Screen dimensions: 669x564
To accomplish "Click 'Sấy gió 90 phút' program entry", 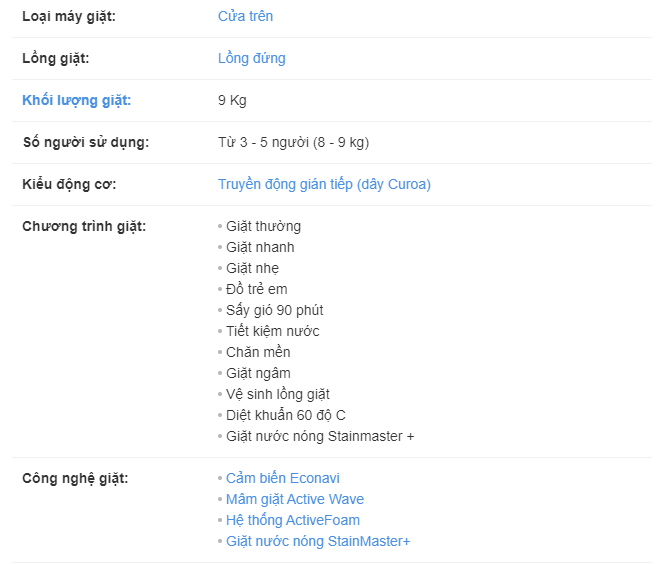I will [x=275, y=310].
